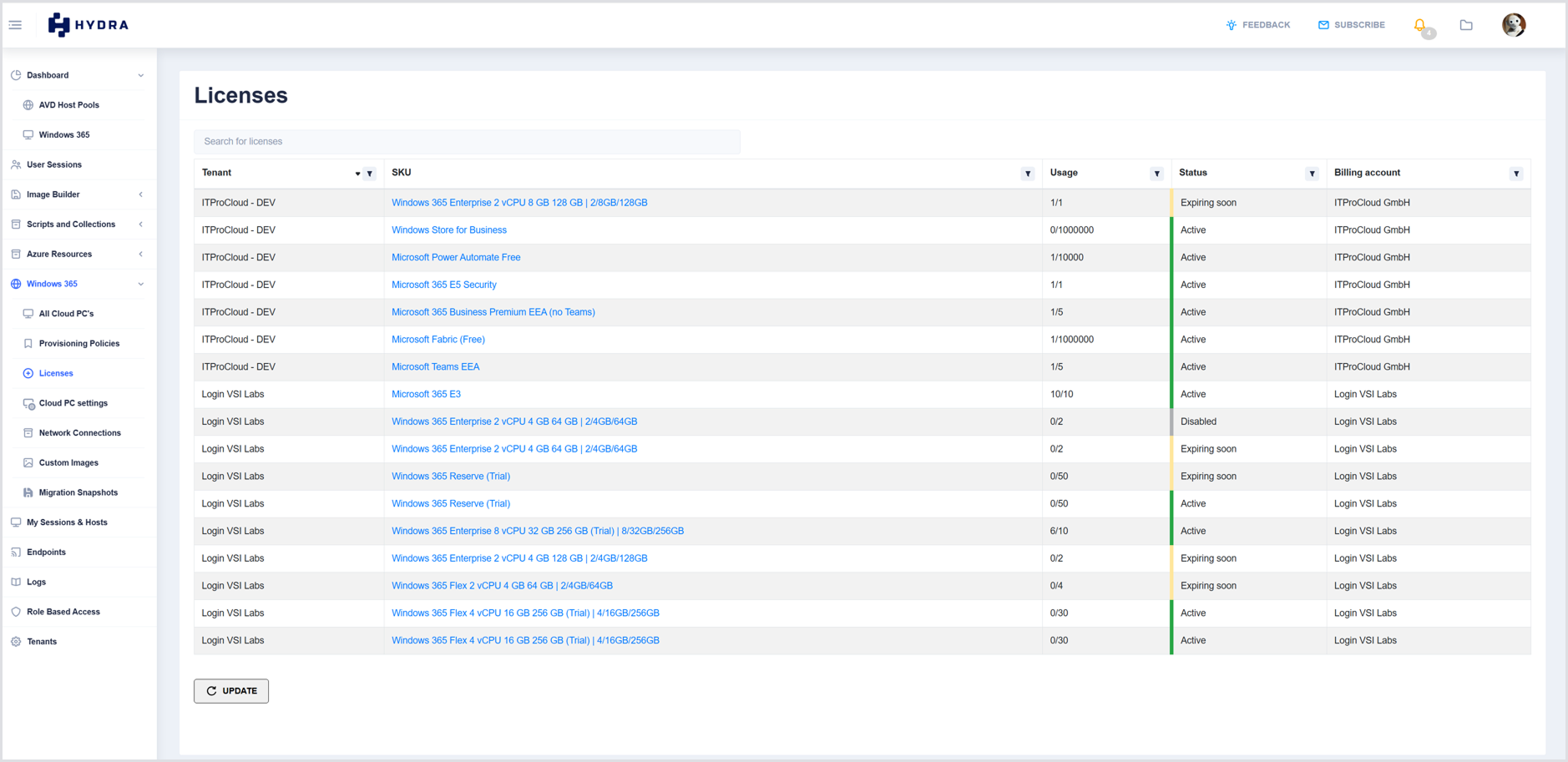Click the Tenants gear icon

16,642
